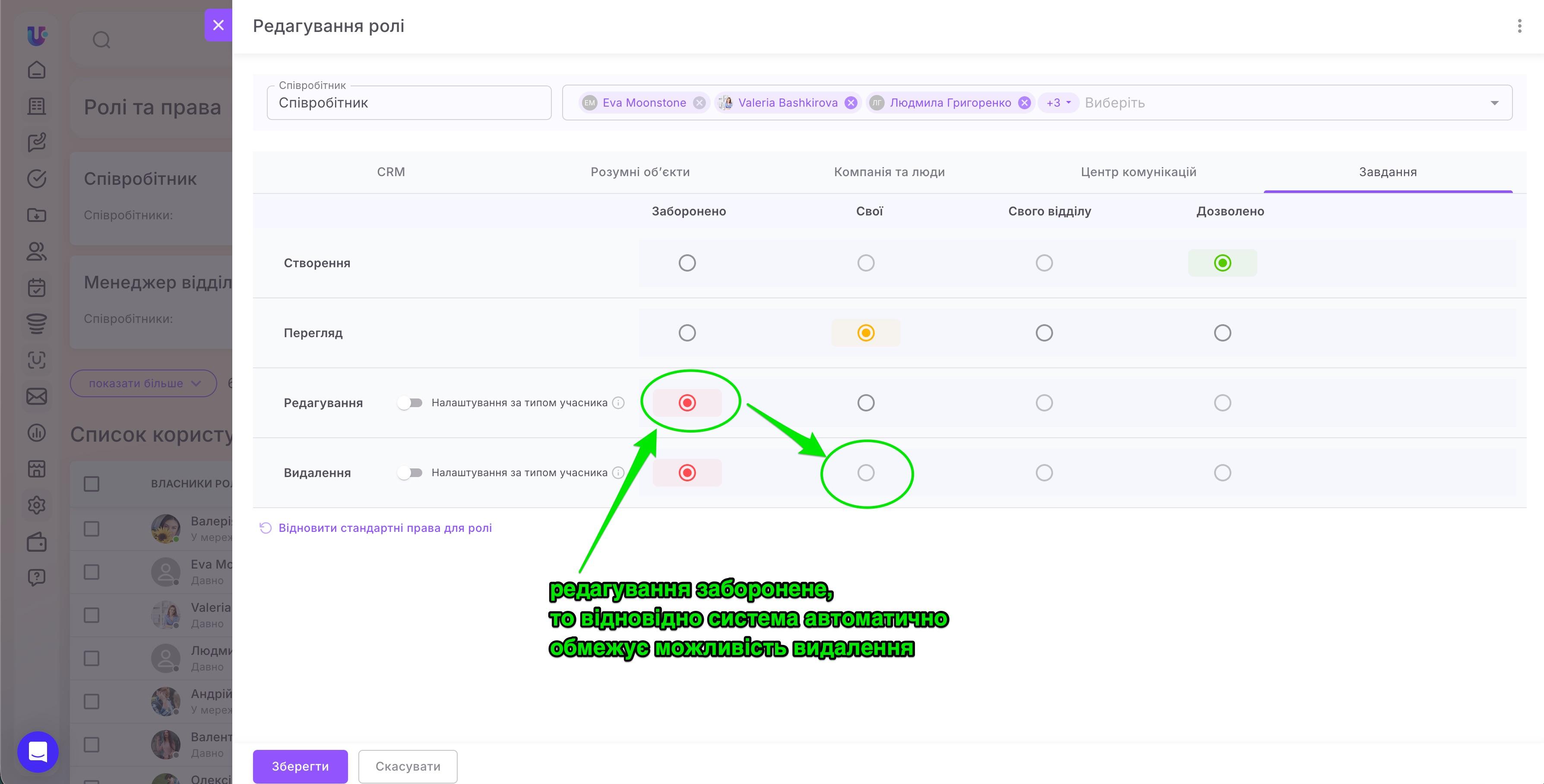The image size is (1544, 784).
Task: Open the home icon in sidebar
Action: 37,70
